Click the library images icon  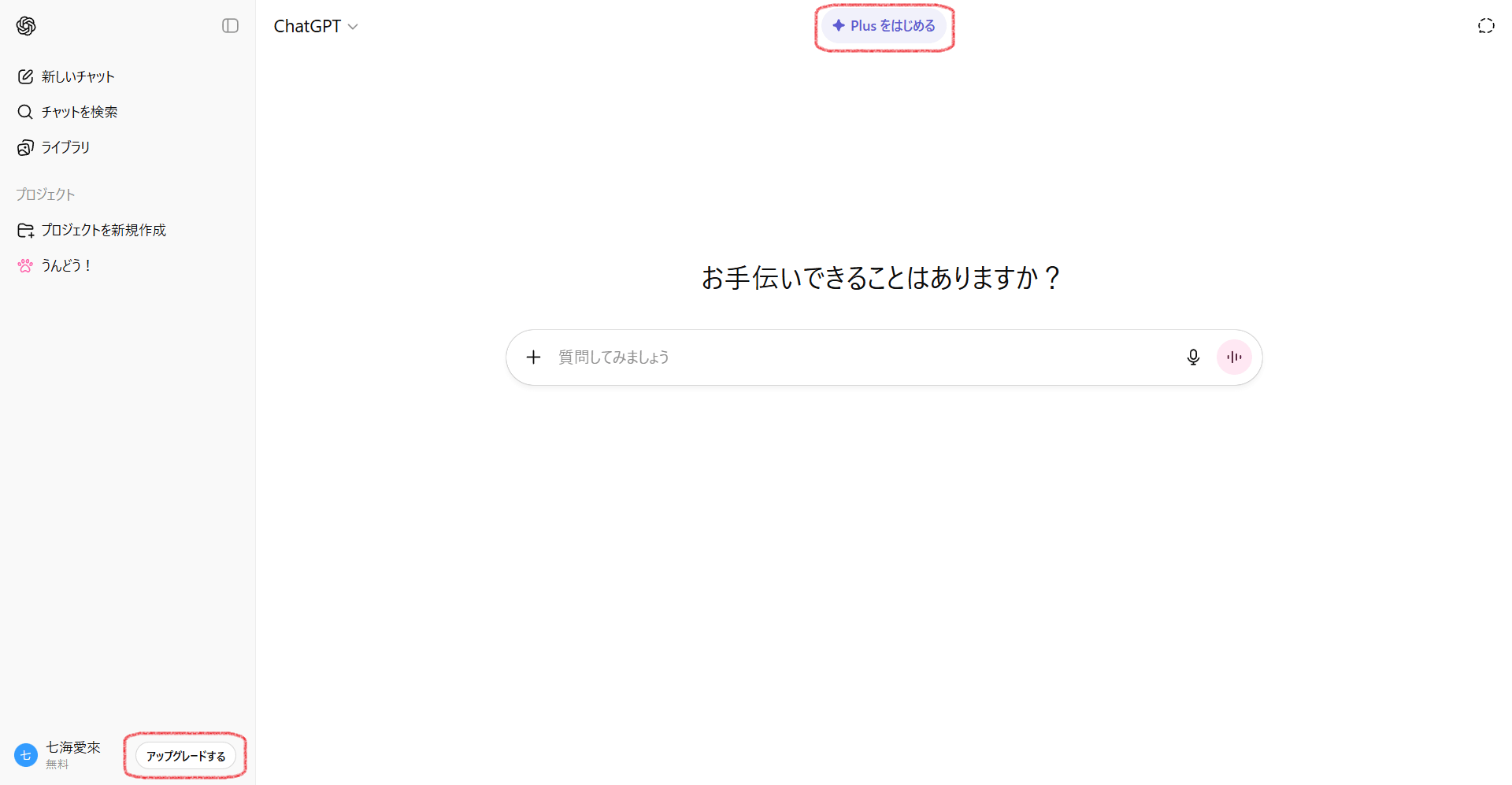(25, 147)
